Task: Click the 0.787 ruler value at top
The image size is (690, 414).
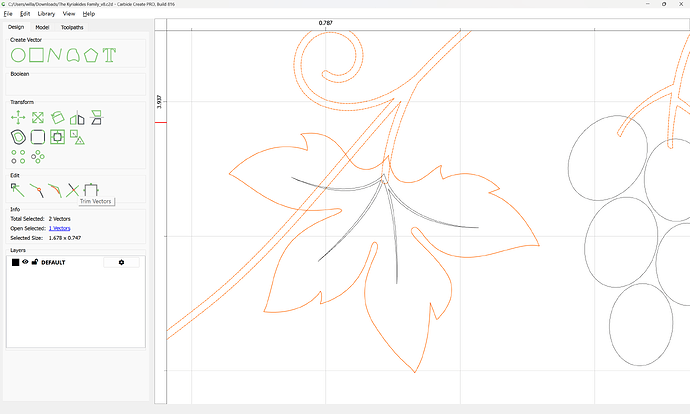Action: tap(326, 23)
